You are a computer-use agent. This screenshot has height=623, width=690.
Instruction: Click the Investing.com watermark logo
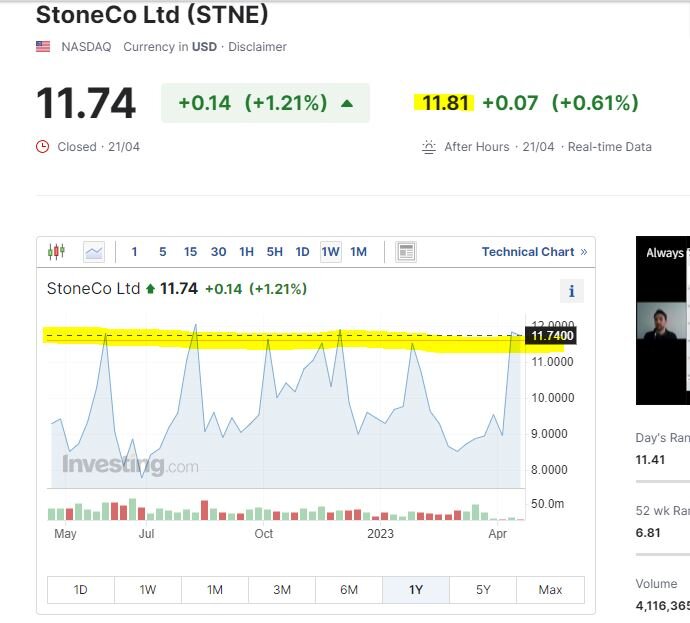[x=130, y=465]
